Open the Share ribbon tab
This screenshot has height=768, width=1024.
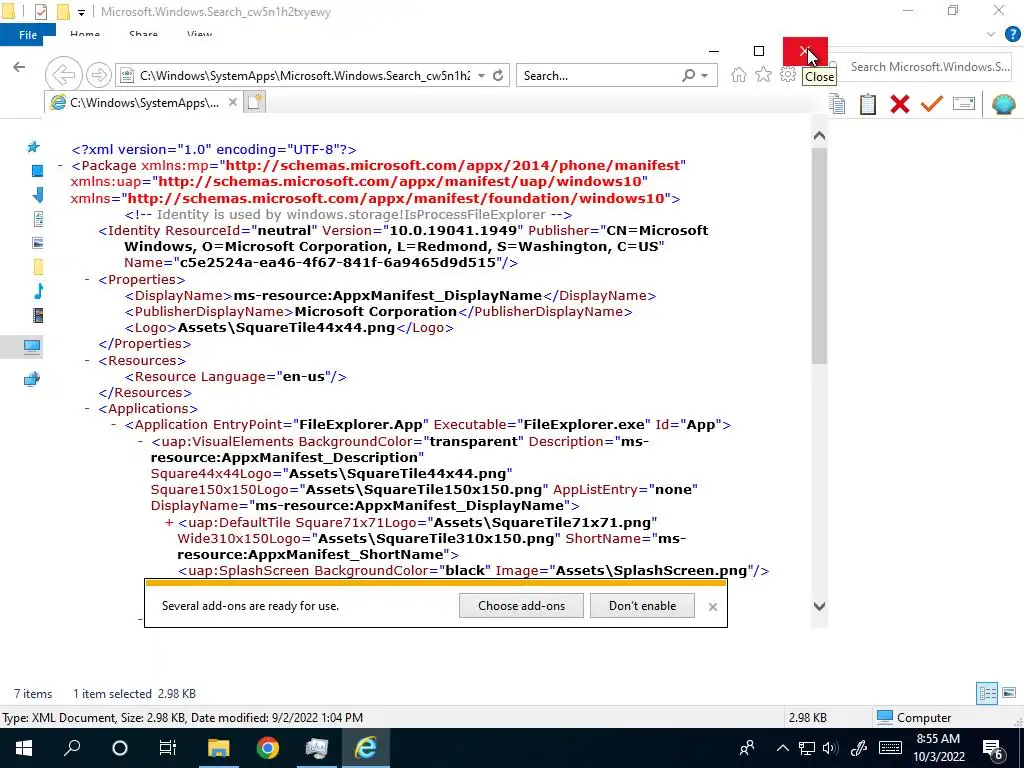(x=143, y=35)
